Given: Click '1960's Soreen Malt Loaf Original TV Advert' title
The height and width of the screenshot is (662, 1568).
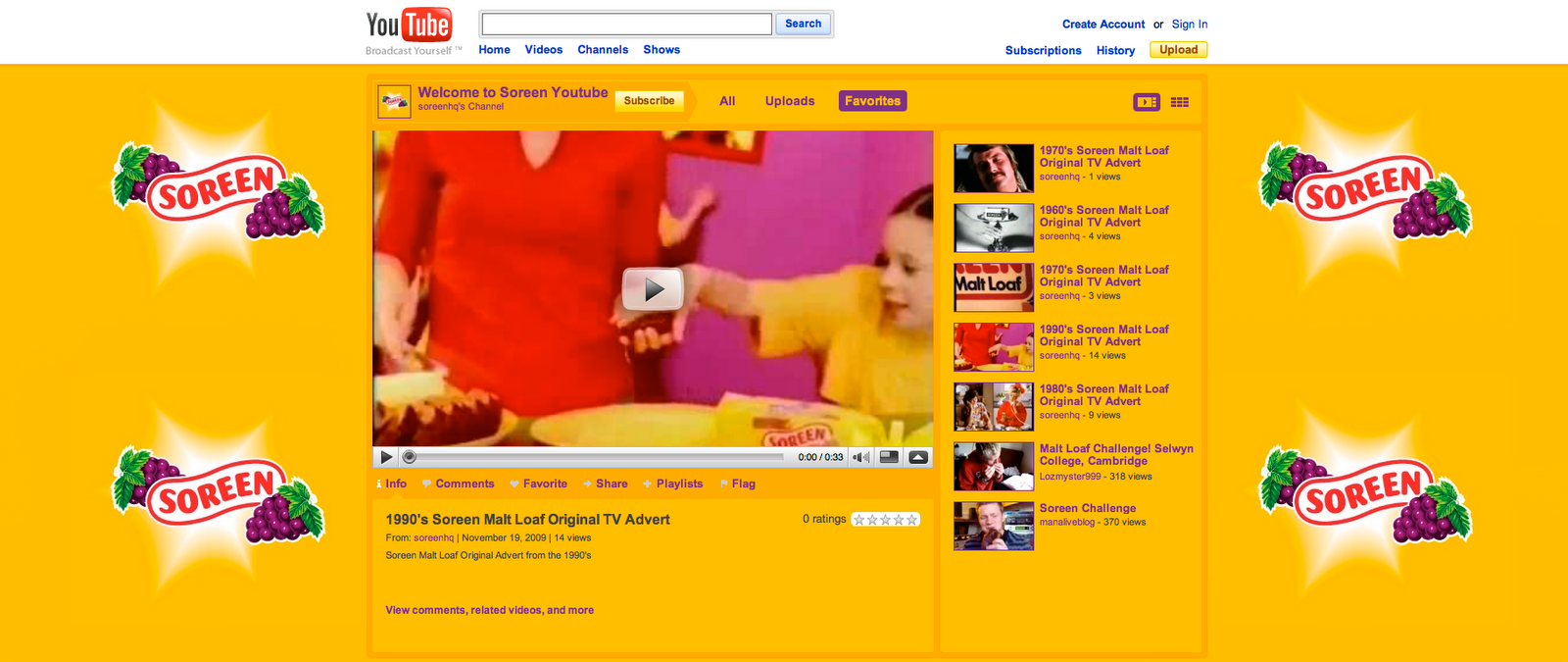Looking at the screenshot, I should [x=1104, y=216].
